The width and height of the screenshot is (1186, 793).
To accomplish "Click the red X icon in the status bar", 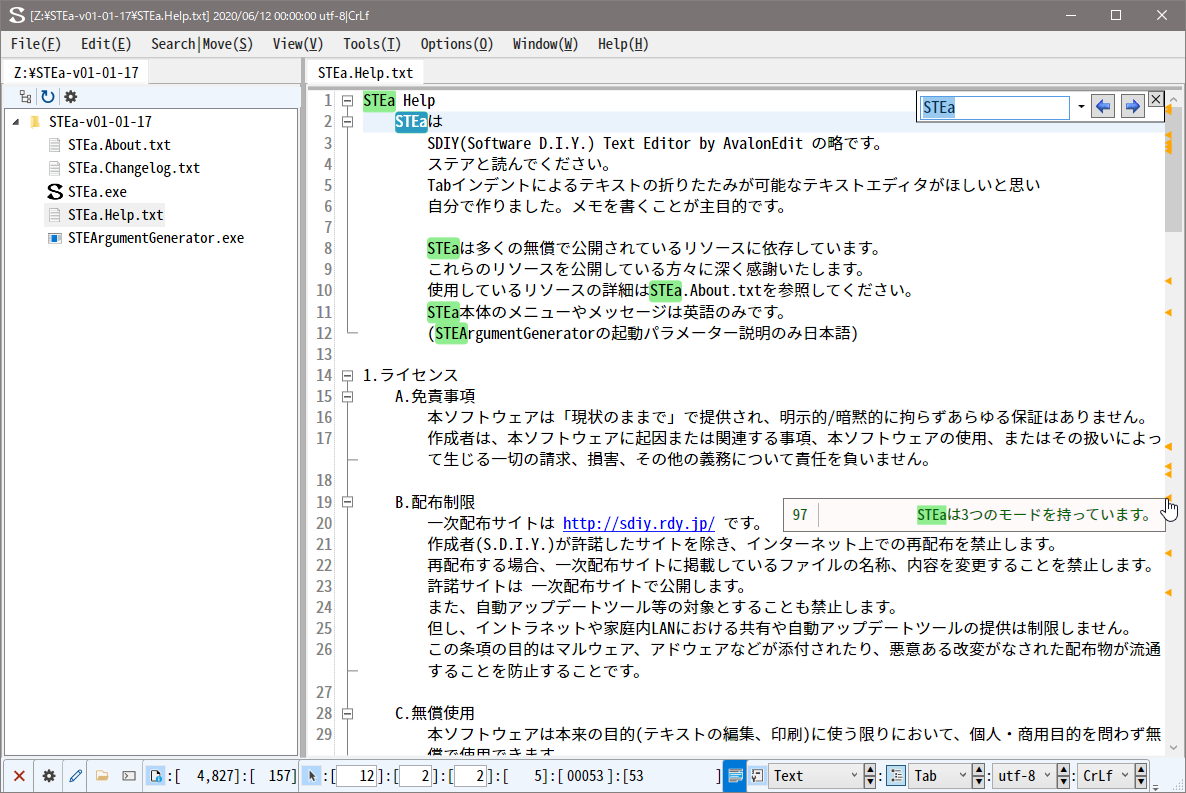I will pyautogui.click(x=20, y=776).
